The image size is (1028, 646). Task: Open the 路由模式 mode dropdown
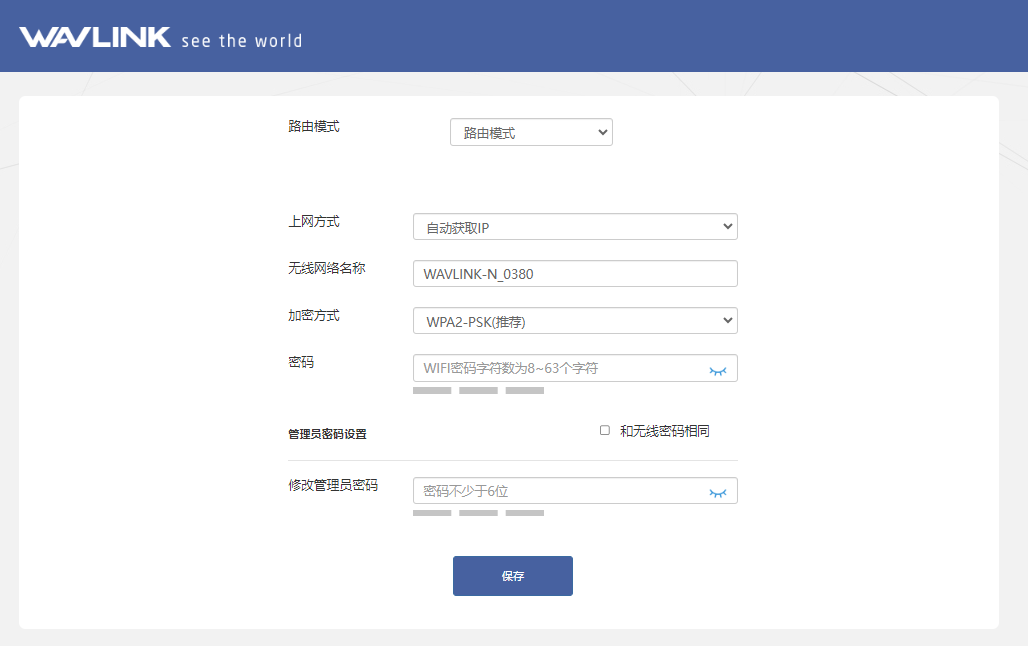[x=530, y=132]
